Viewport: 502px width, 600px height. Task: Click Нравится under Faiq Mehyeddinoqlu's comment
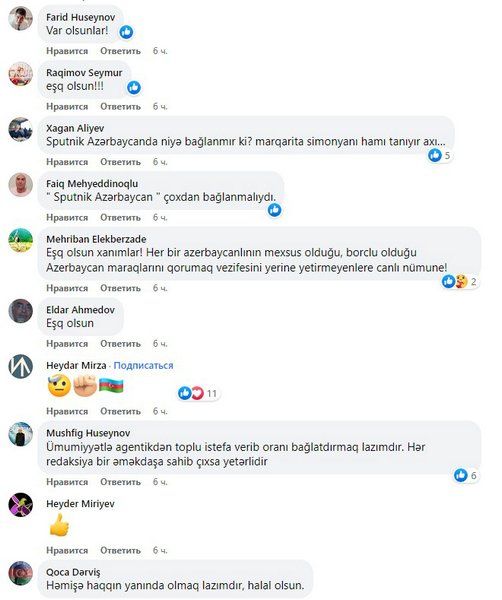[67, 217]
